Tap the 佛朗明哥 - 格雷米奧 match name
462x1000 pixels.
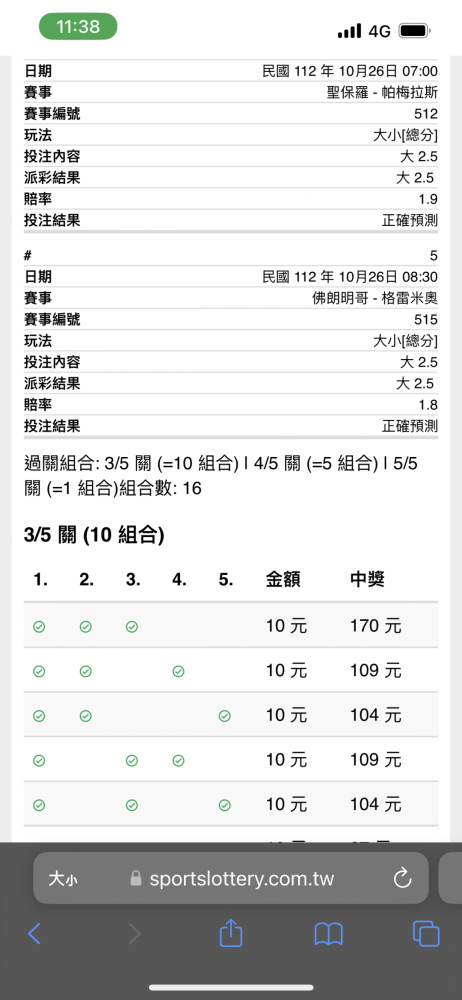(375, 298)
